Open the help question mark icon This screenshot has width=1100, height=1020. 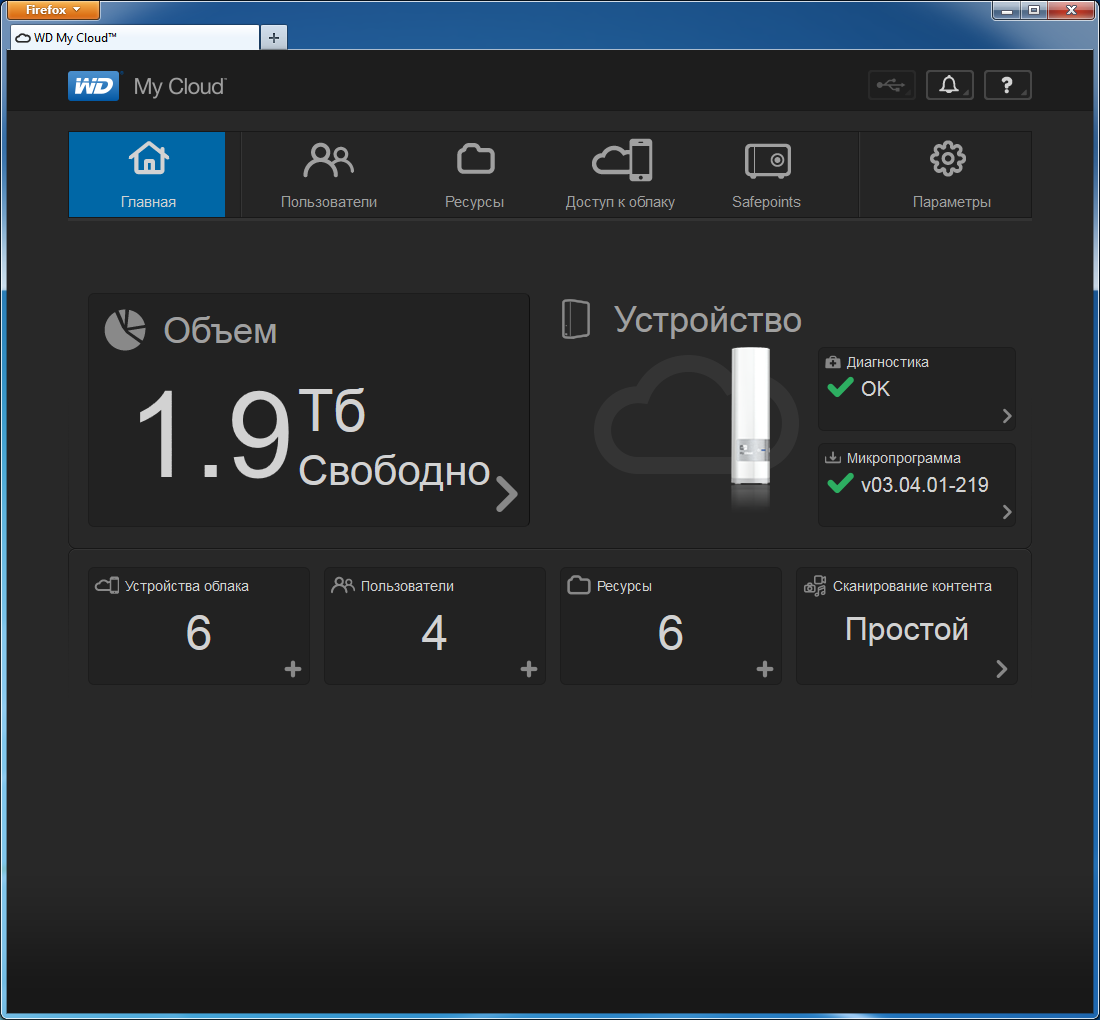click(1007, 86)
